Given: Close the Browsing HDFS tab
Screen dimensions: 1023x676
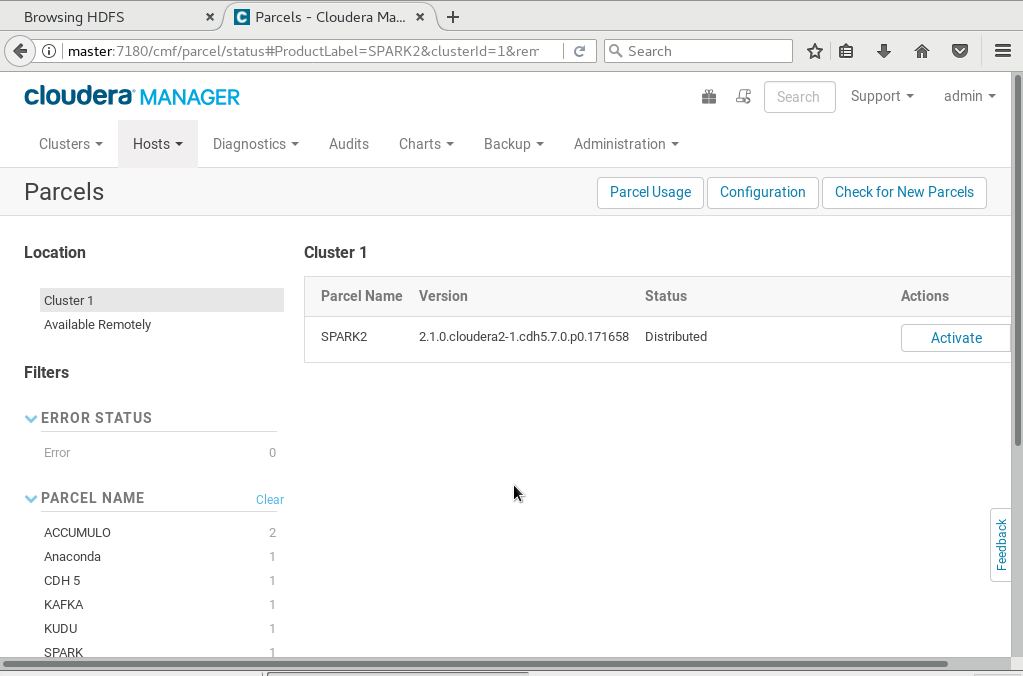Looking at the screenshot, I should (209, 17).
